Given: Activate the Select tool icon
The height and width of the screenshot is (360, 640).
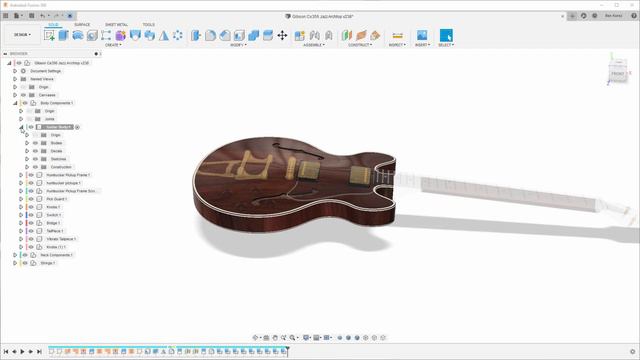Looking at the screenshot, I should (446, 36).
